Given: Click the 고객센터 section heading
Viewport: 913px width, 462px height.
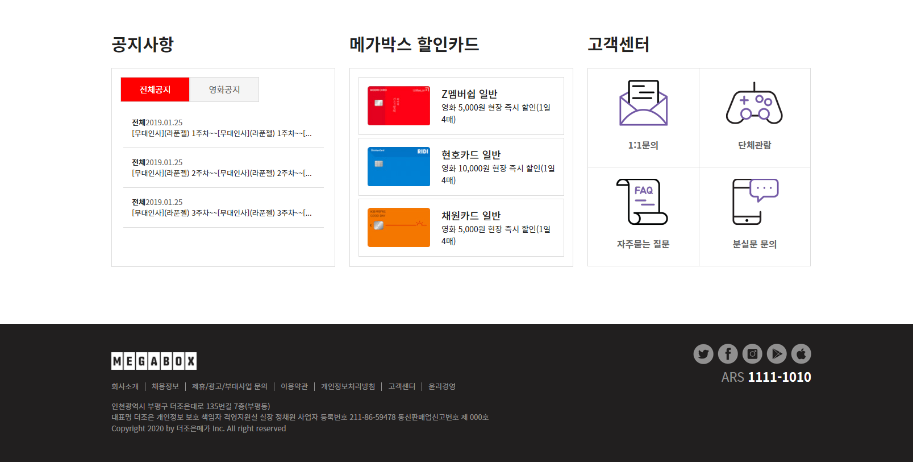Looking at the screenshot, I should [618, 44].
